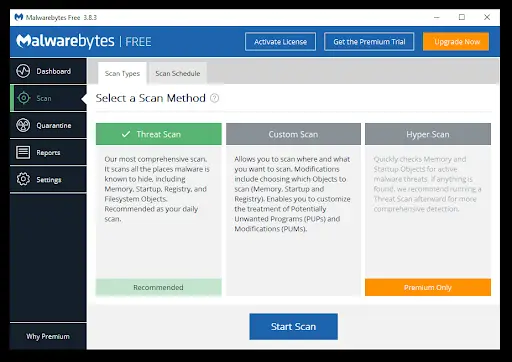Click the help question mark beside Select a Scan Method

[215, 98]
